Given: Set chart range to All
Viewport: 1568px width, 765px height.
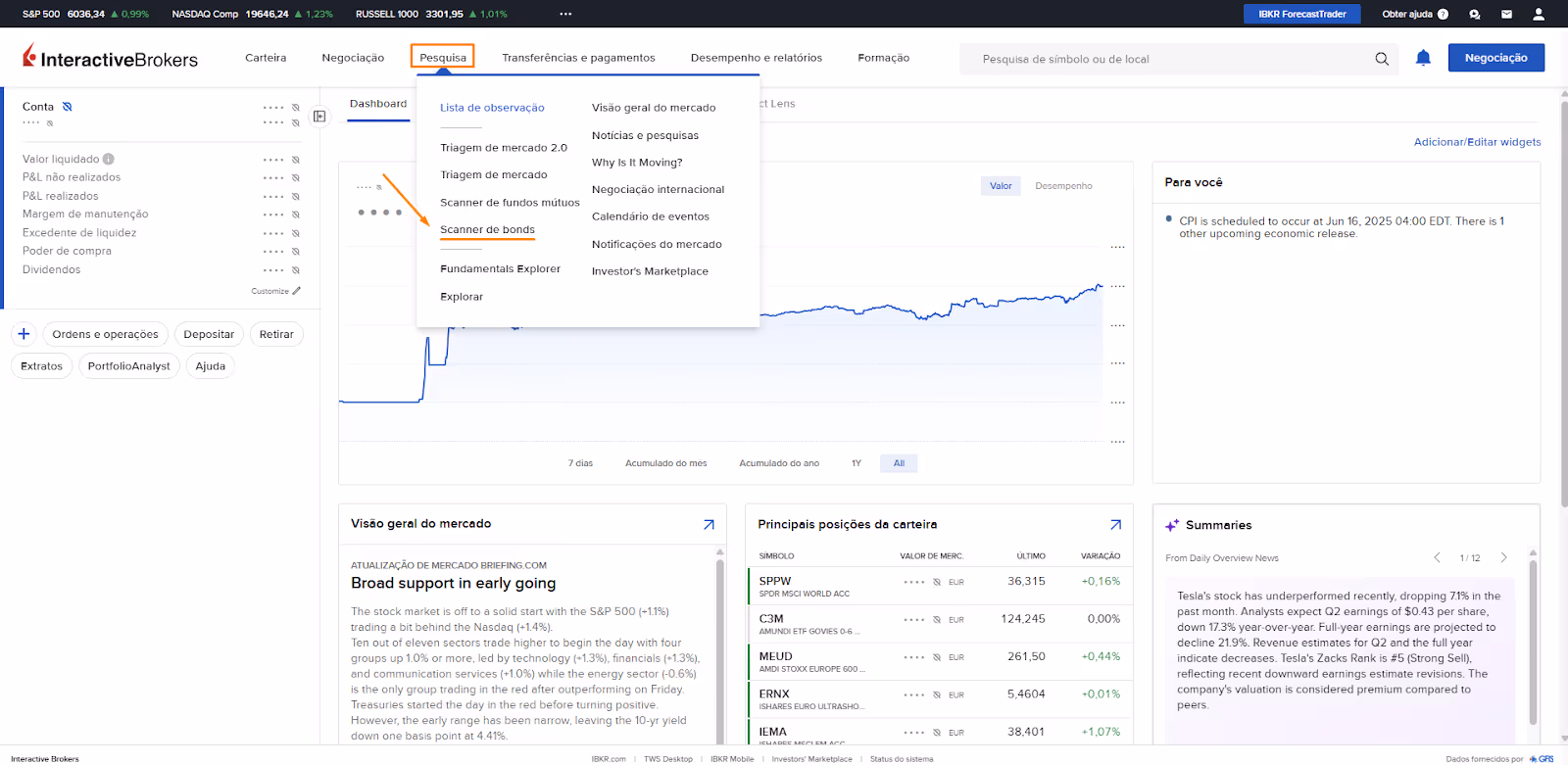Looking at the screenshot, I should (x=899, y=463).
